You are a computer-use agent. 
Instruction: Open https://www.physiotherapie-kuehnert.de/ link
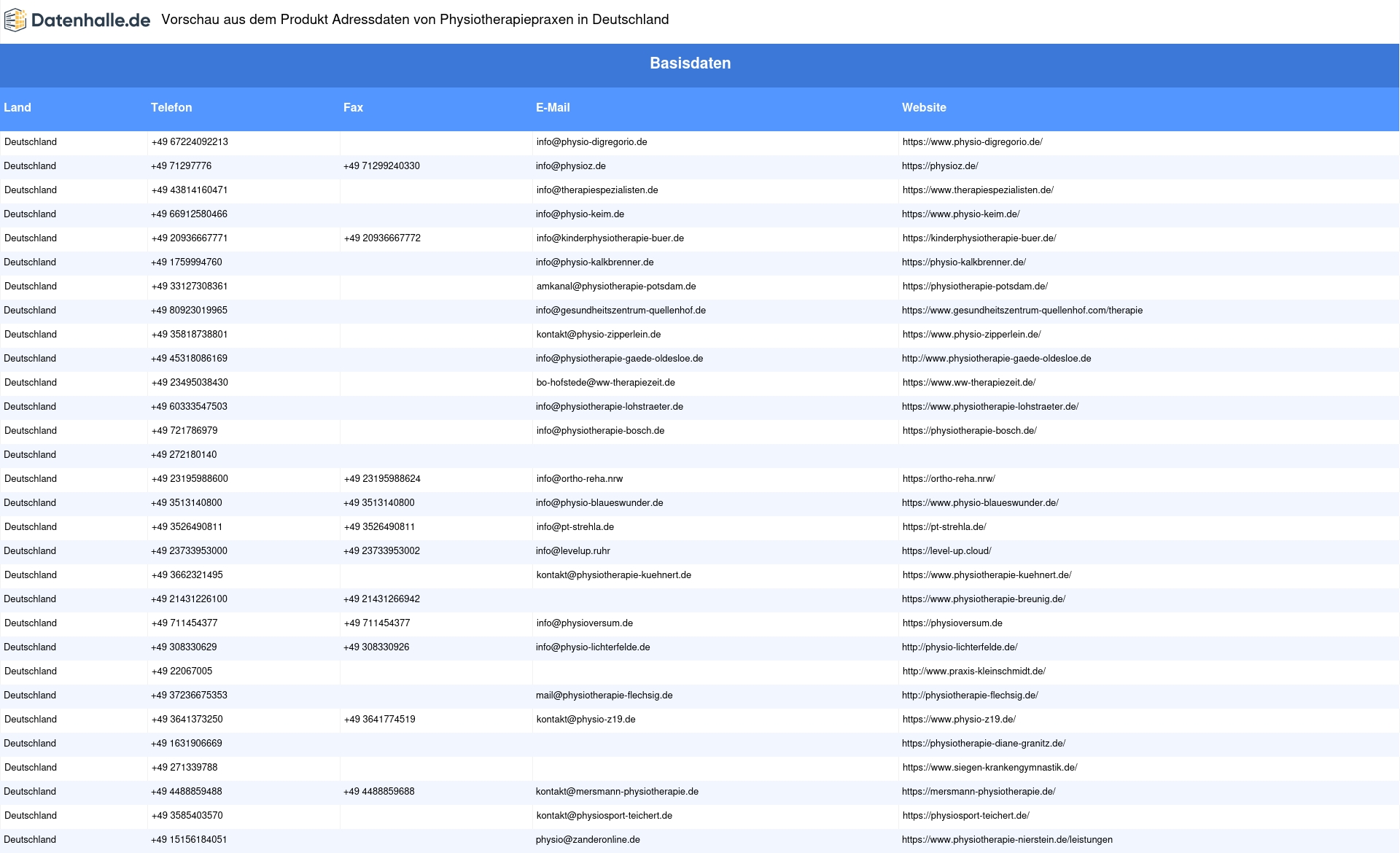pos(987,575)
